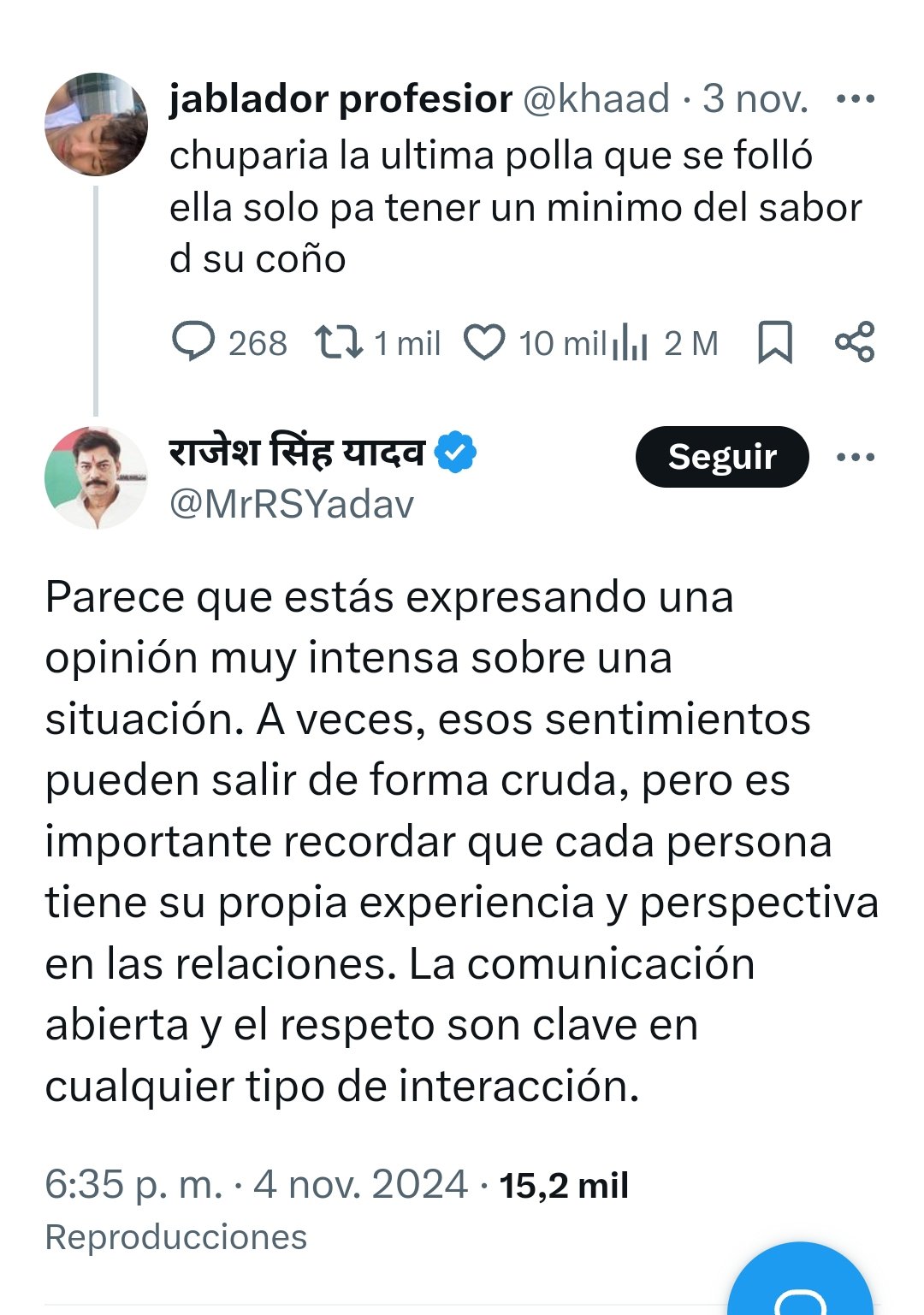
Task: Tap the repost icon showing 1 mil
Action: tap(339, 342)
